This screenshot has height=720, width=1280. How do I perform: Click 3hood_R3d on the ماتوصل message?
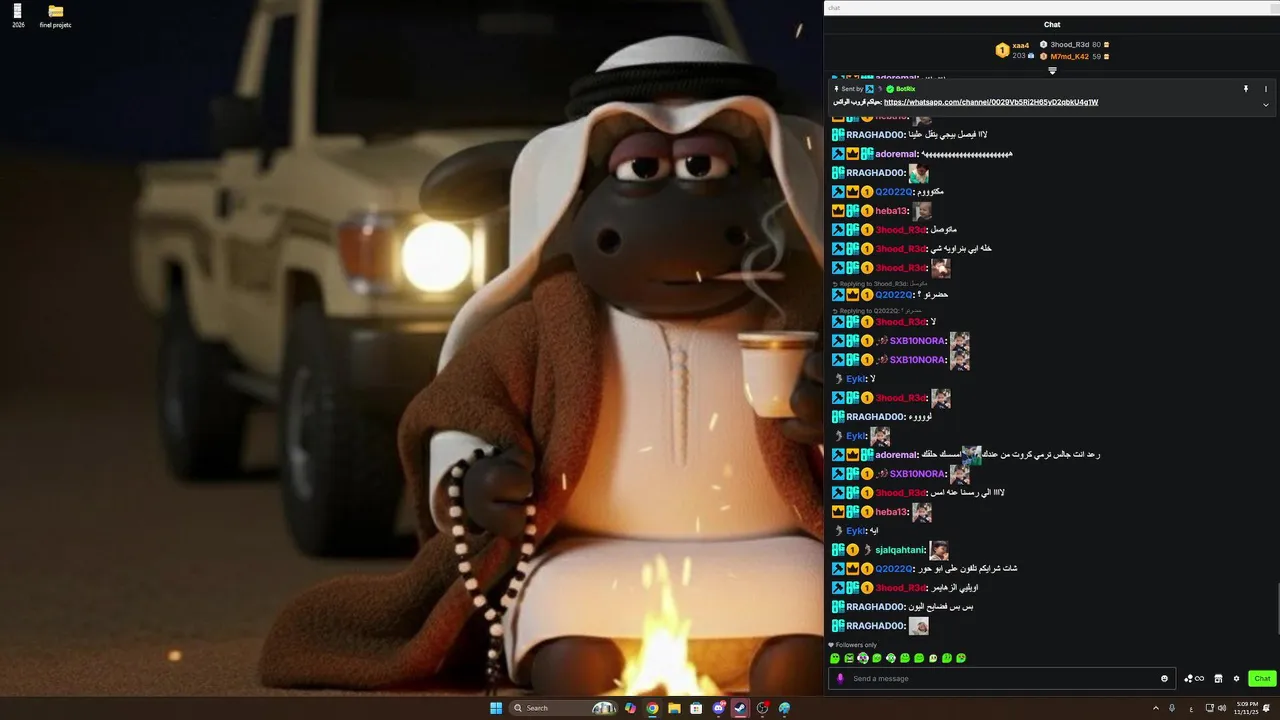[901, 230]
